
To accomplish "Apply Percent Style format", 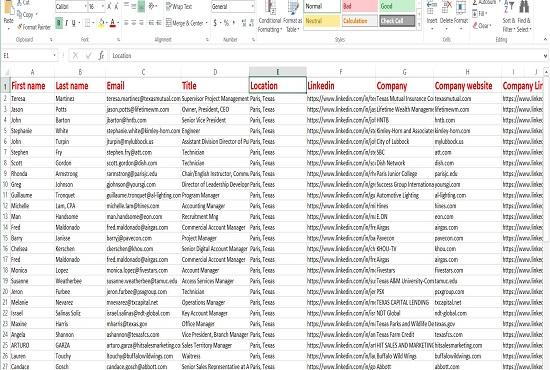I will point(226,23).
